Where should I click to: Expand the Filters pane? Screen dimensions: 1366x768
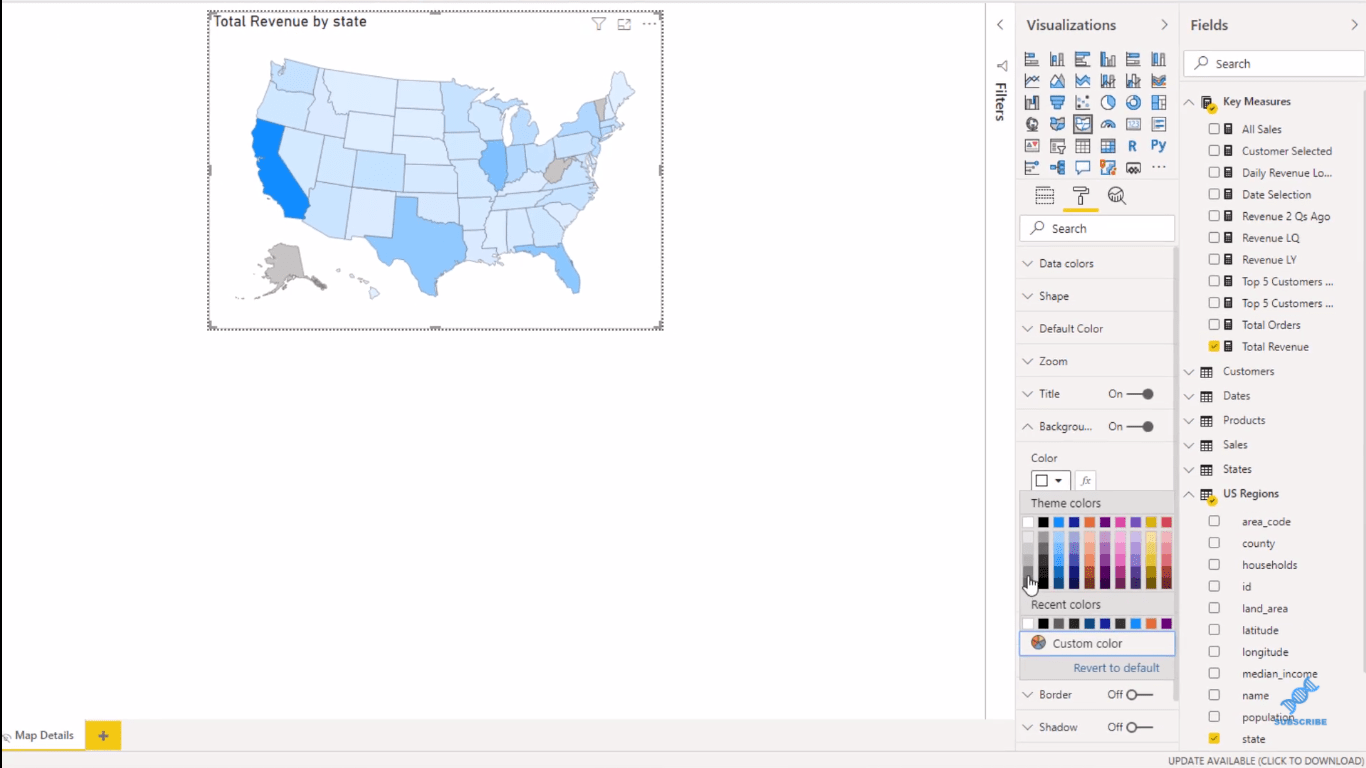(1000, 25)
